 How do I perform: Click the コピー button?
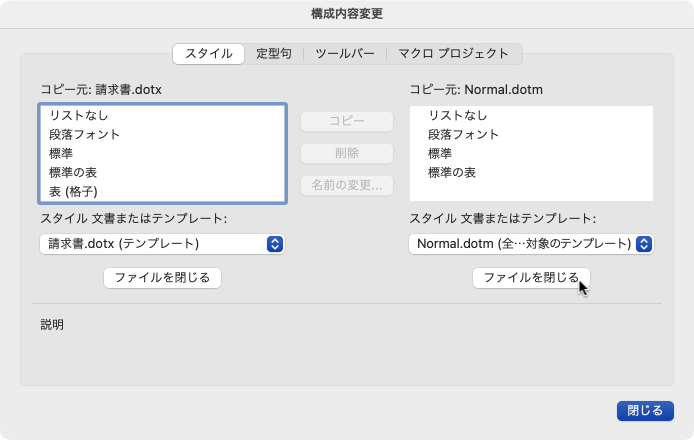click(347, 121)
